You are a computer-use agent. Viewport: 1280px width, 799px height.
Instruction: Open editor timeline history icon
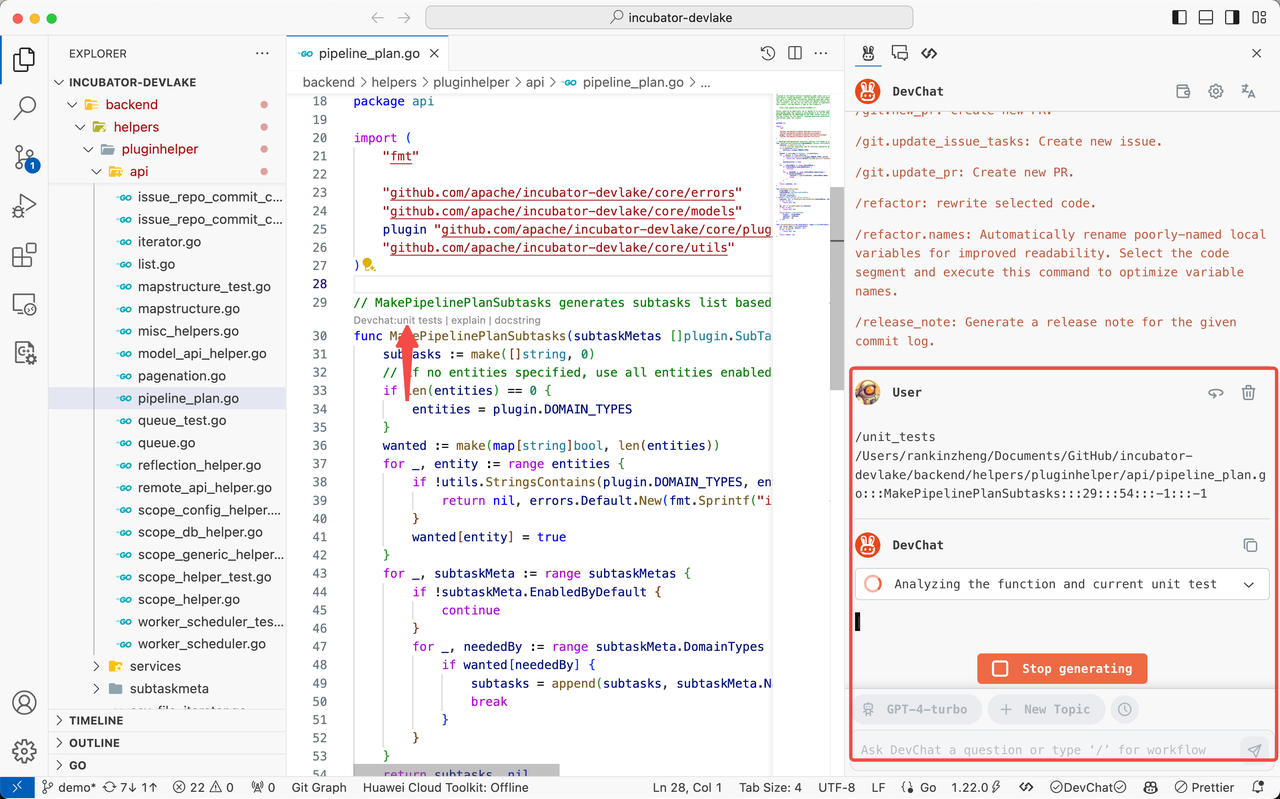[767, 54]
